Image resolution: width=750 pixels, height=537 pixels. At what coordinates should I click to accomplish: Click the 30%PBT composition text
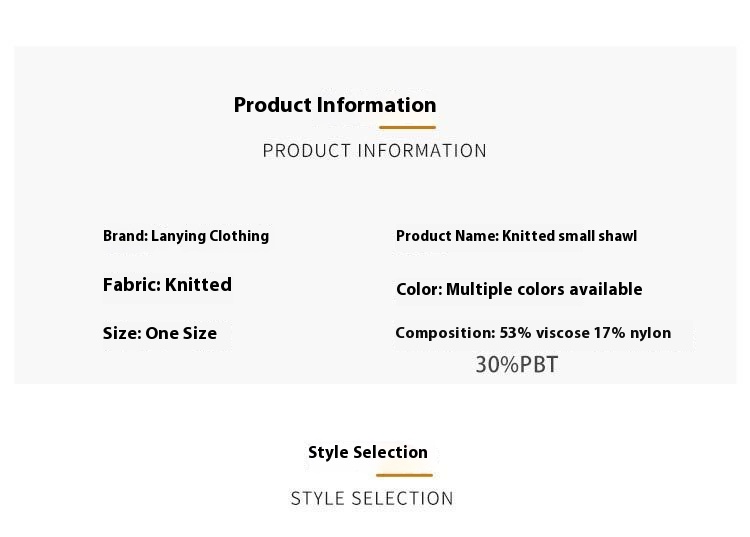click(517, 364)
